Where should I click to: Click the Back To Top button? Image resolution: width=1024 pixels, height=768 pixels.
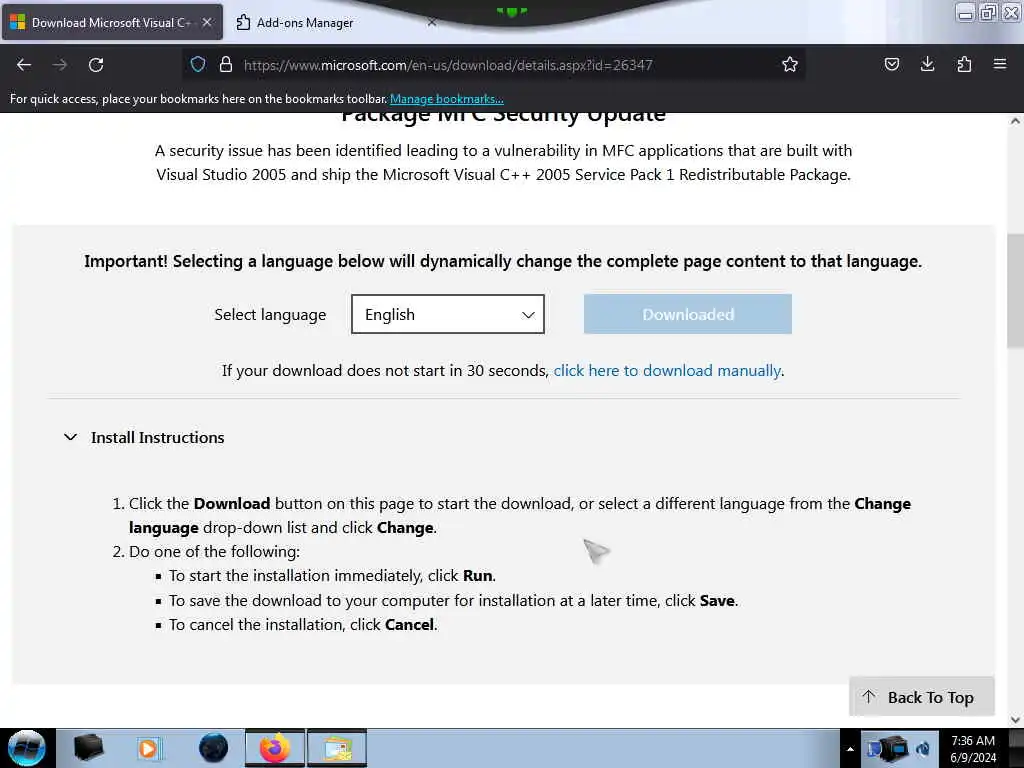click(921, 697)
